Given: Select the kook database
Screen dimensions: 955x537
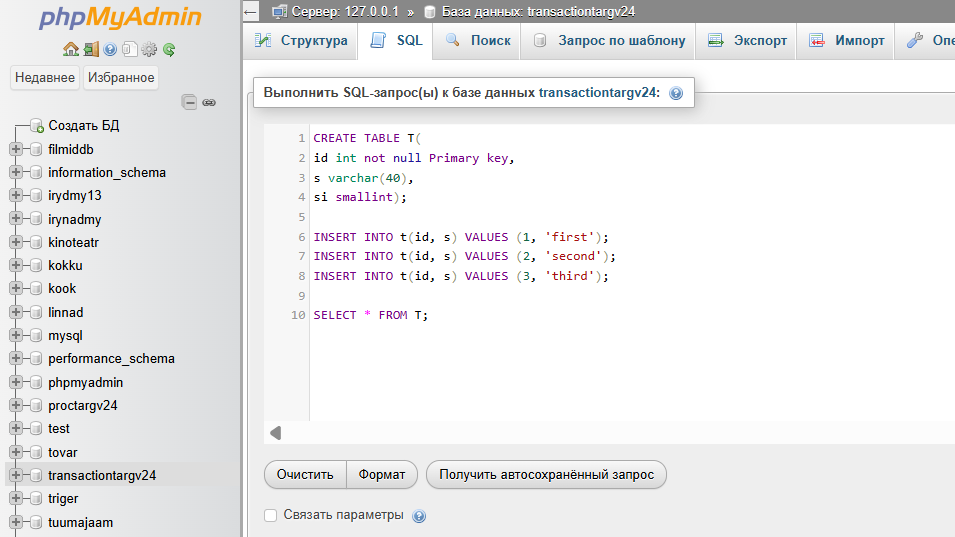Looking at the screenshot, I should (62, 289).
